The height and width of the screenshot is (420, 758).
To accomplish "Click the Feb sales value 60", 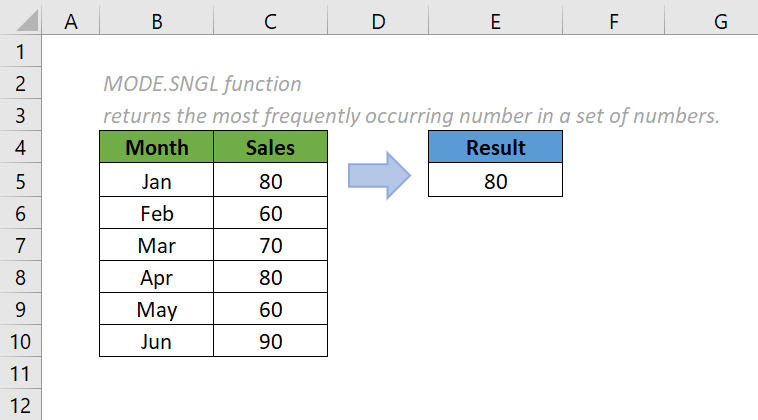I will tap(270, 213).
